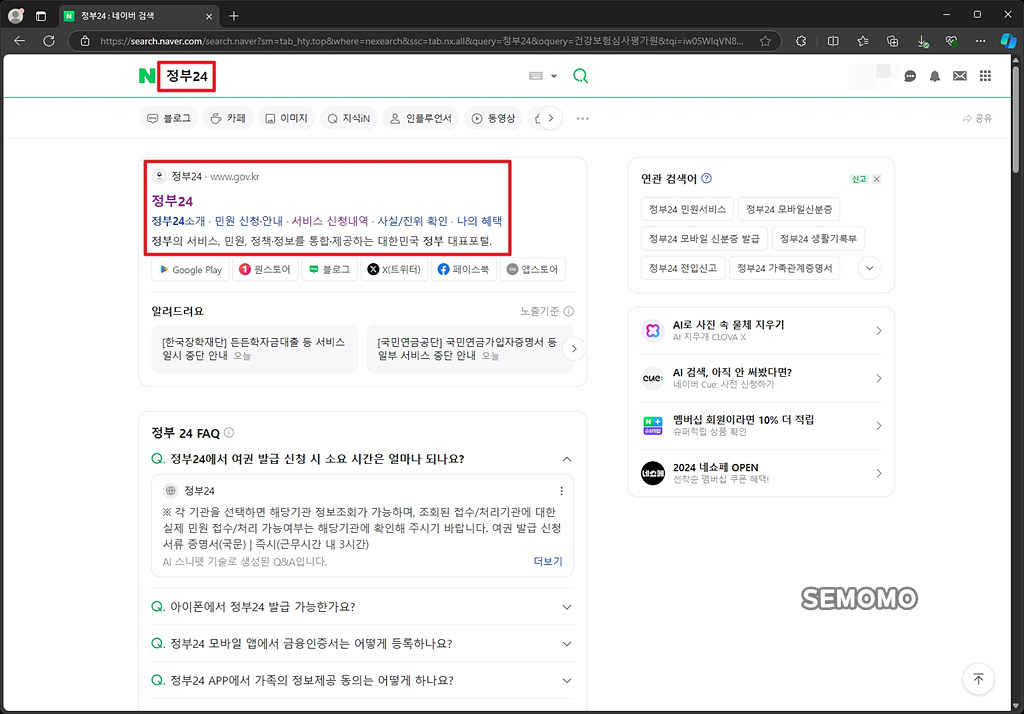Screen dimensions: 1024x714
Task: Click the browser address bar
Action: [421, 41]
